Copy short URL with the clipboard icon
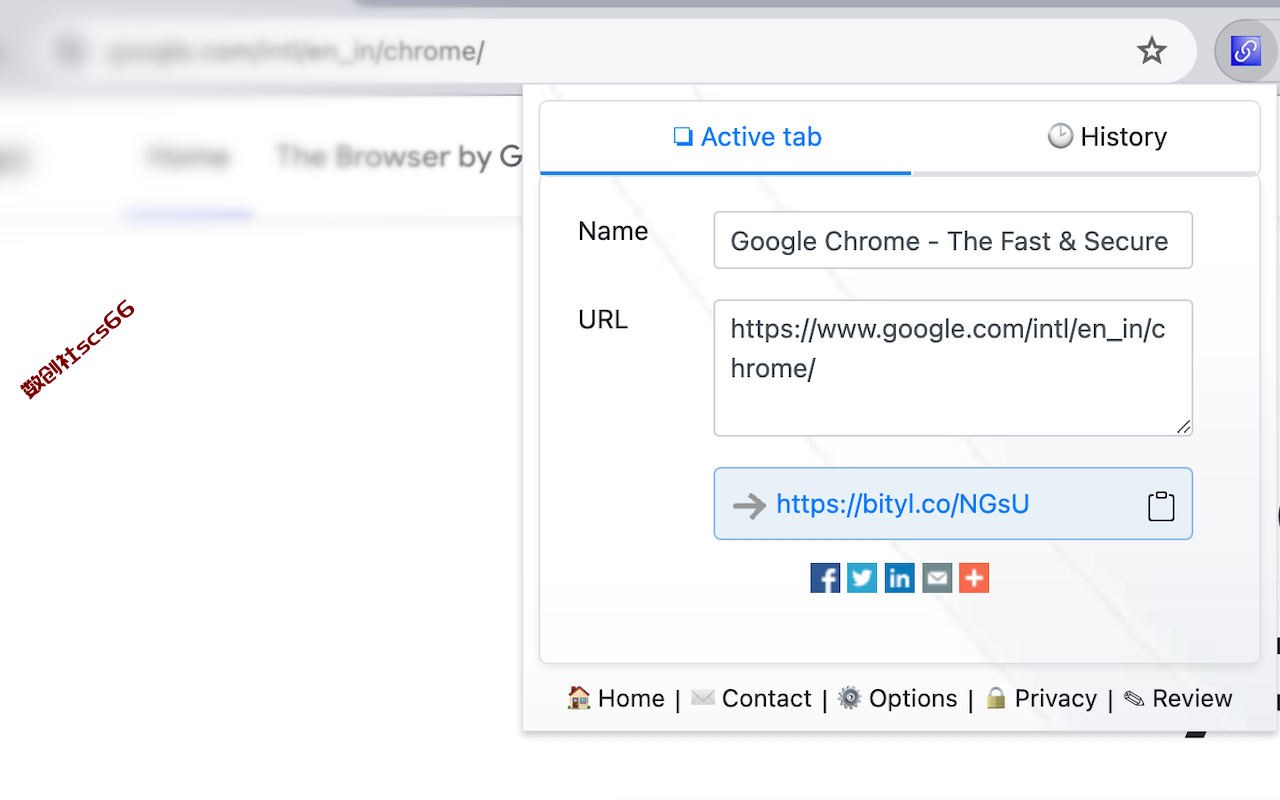1280x800 pixels. 1161,506
